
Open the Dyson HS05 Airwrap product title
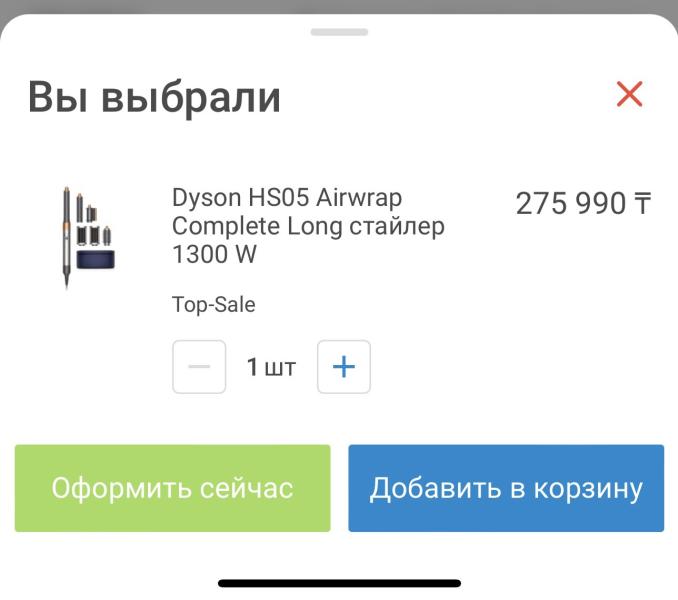click(x=308, y=226)
